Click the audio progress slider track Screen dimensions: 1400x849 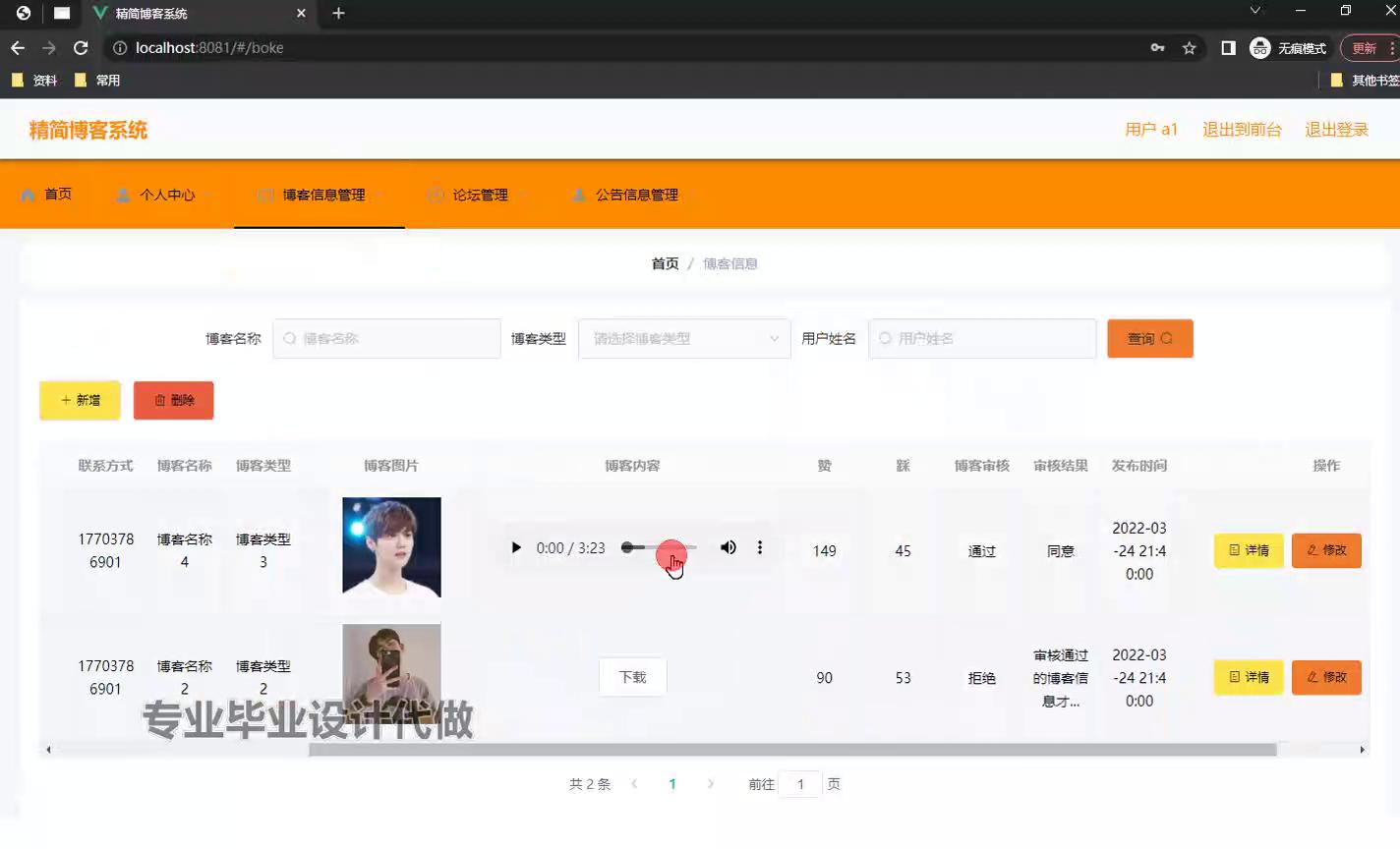click(x=660, y=547)
